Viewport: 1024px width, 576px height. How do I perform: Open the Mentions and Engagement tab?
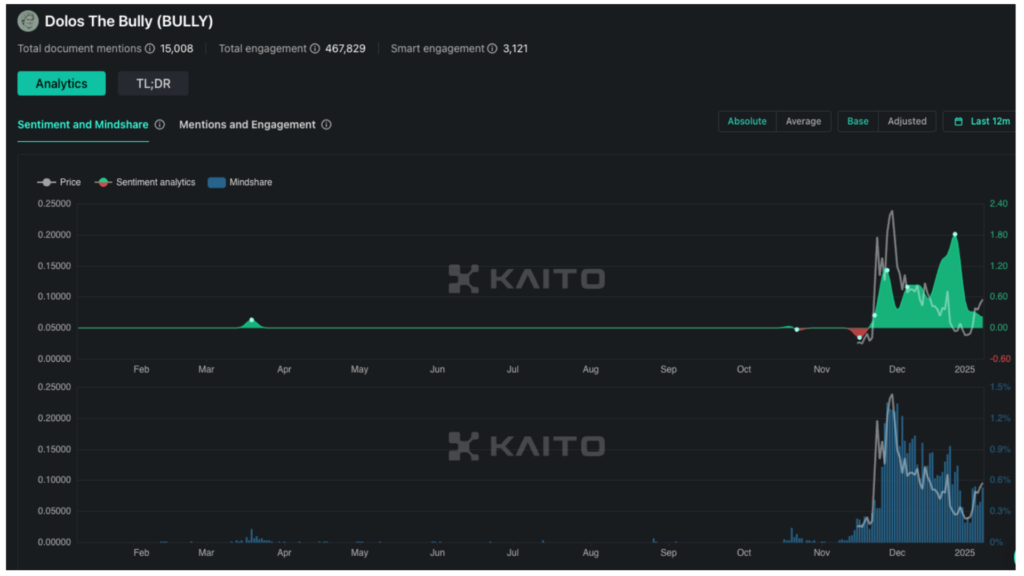[x=247, y=125]
